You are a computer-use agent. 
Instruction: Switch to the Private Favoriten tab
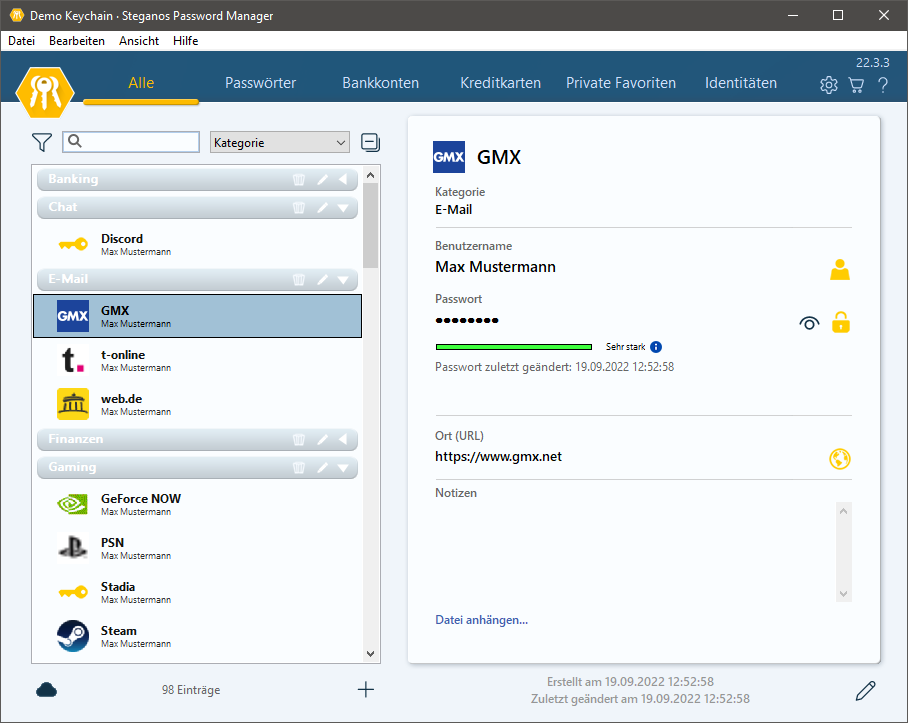click(621, 83)
